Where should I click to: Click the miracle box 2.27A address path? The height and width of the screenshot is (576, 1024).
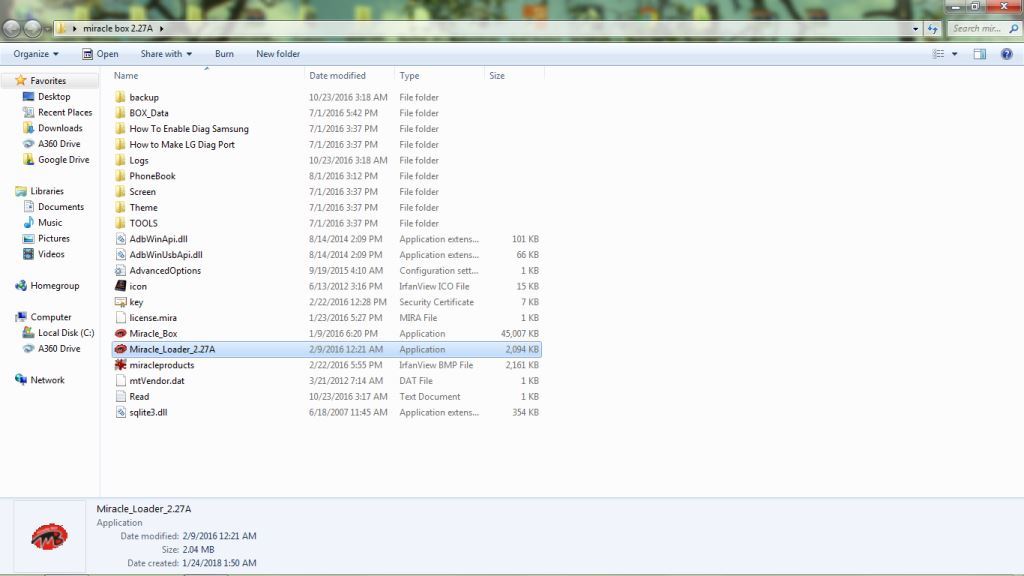(x=118, y=29)
